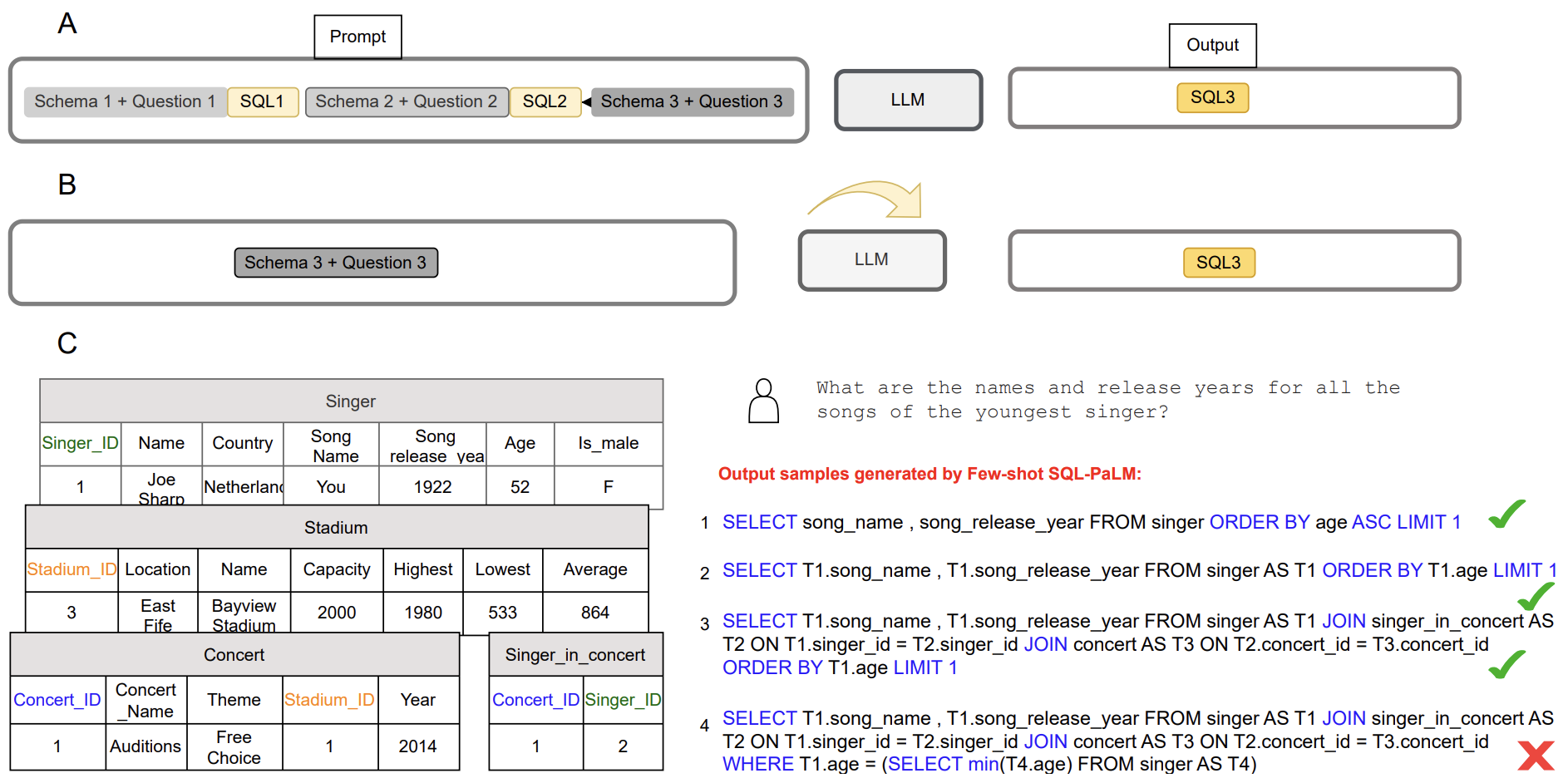This screenshot has width=1568, height=783.
Task: Click the SQL2 token in the prompt
Action: 545,101
